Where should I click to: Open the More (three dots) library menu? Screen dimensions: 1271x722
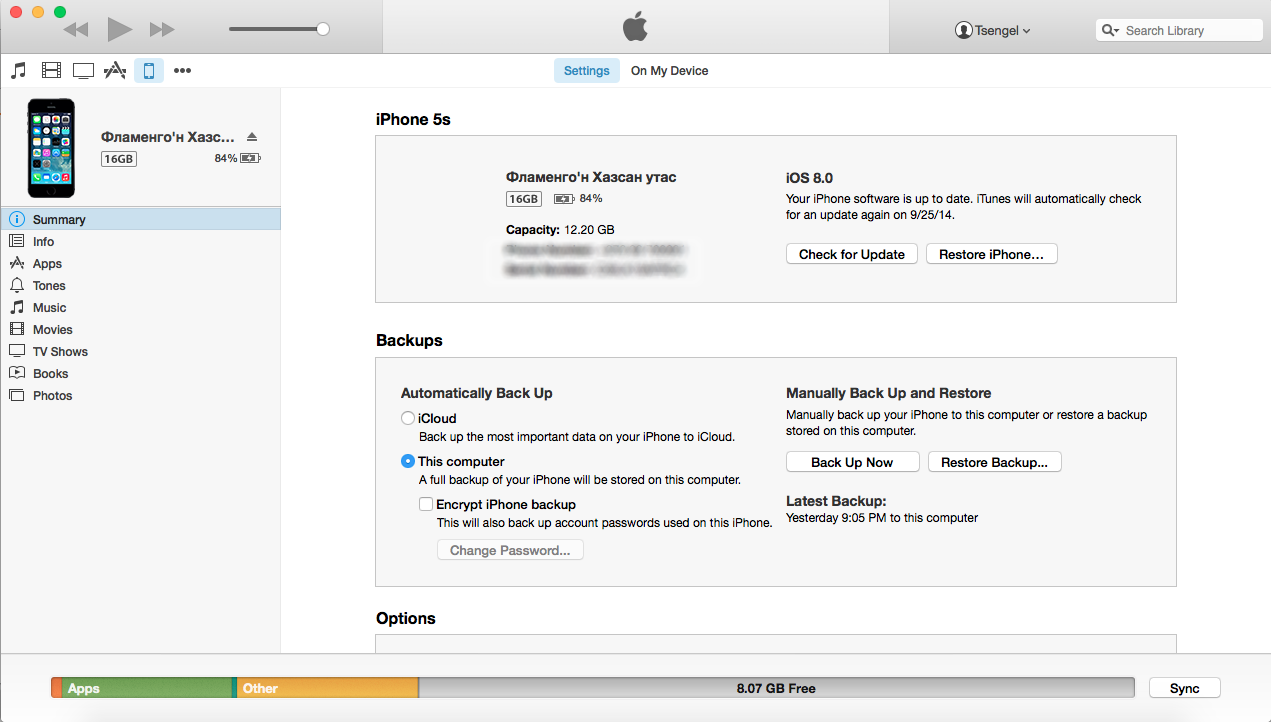coord(182,71)
